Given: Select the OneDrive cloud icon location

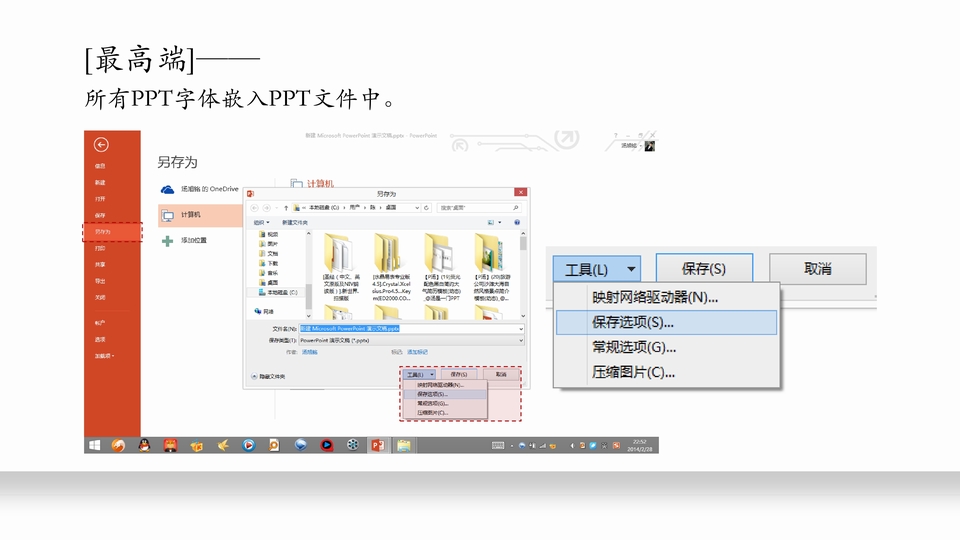Looking at the screenshot, I should (x=167, y=189).
